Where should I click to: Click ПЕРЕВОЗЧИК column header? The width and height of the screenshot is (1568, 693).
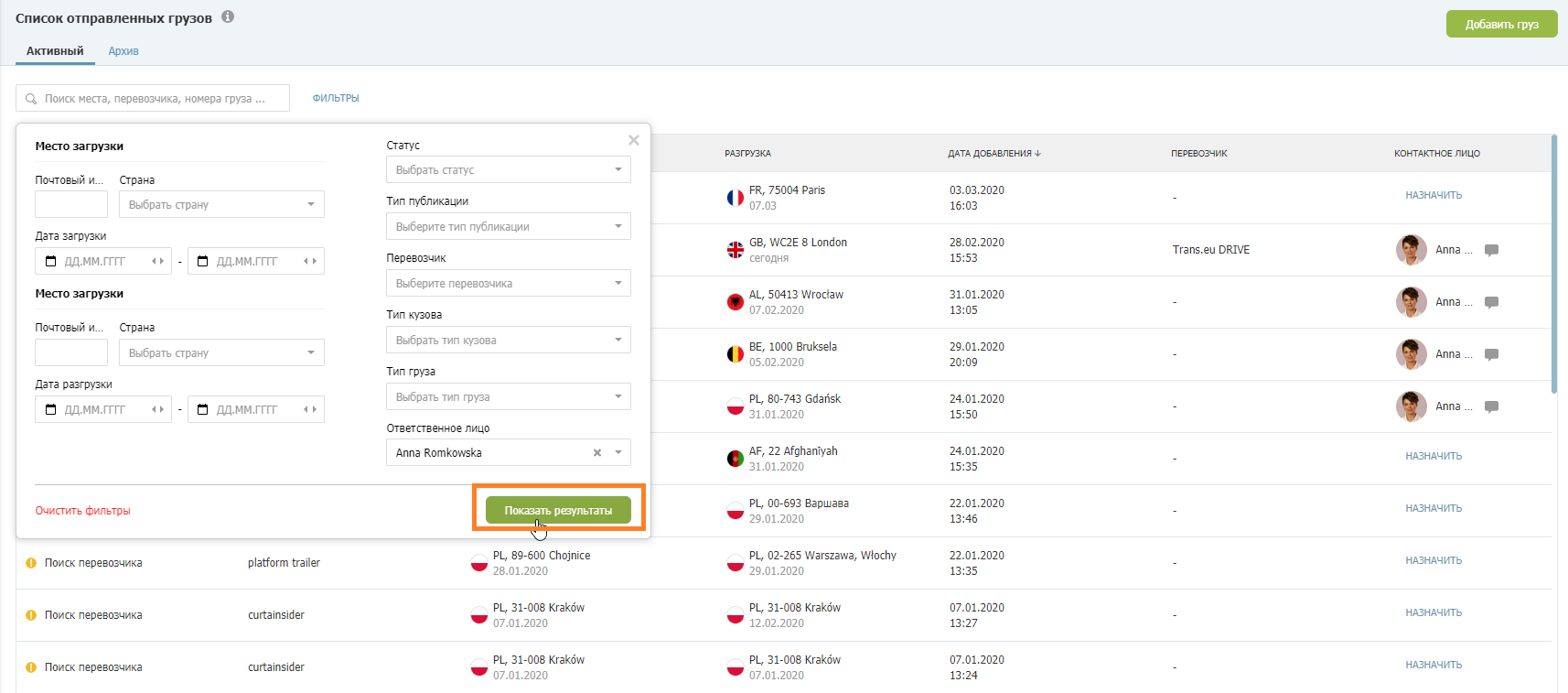pyautogui.click(x=1199, y=154)
